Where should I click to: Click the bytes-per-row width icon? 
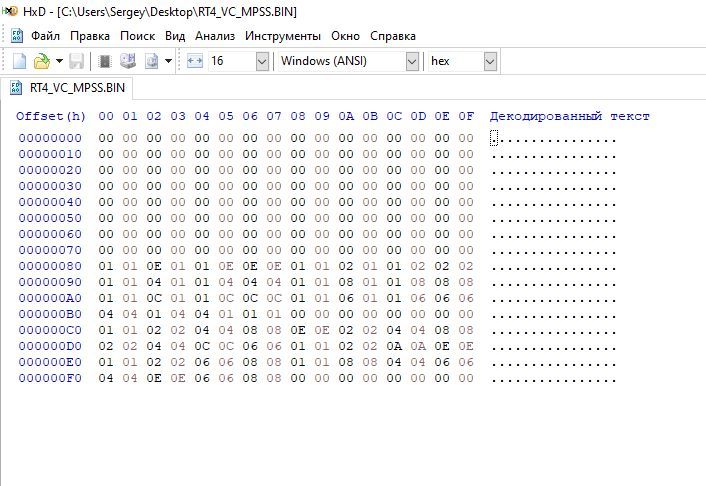pos(194,61)
